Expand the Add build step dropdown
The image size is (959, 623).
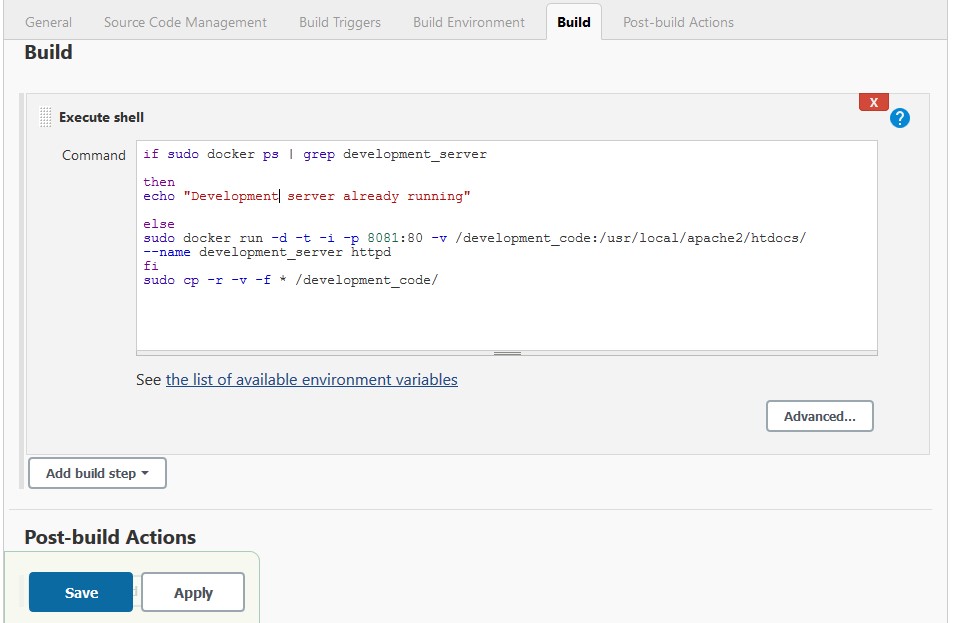(x=97, y=473)
